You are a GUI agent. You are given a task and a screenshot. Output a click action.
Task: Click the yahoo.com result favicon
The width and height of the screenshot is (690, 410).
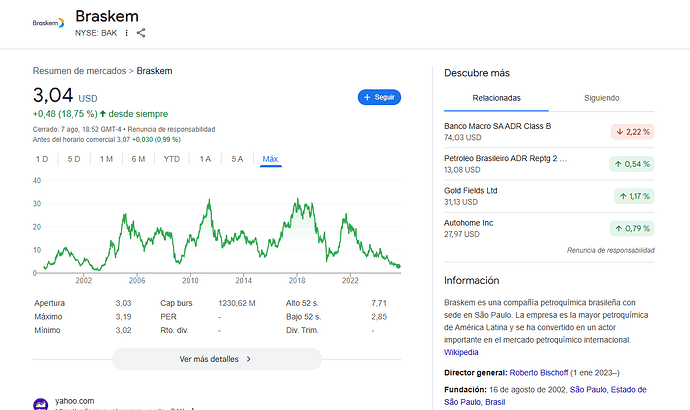coord(40,404)
